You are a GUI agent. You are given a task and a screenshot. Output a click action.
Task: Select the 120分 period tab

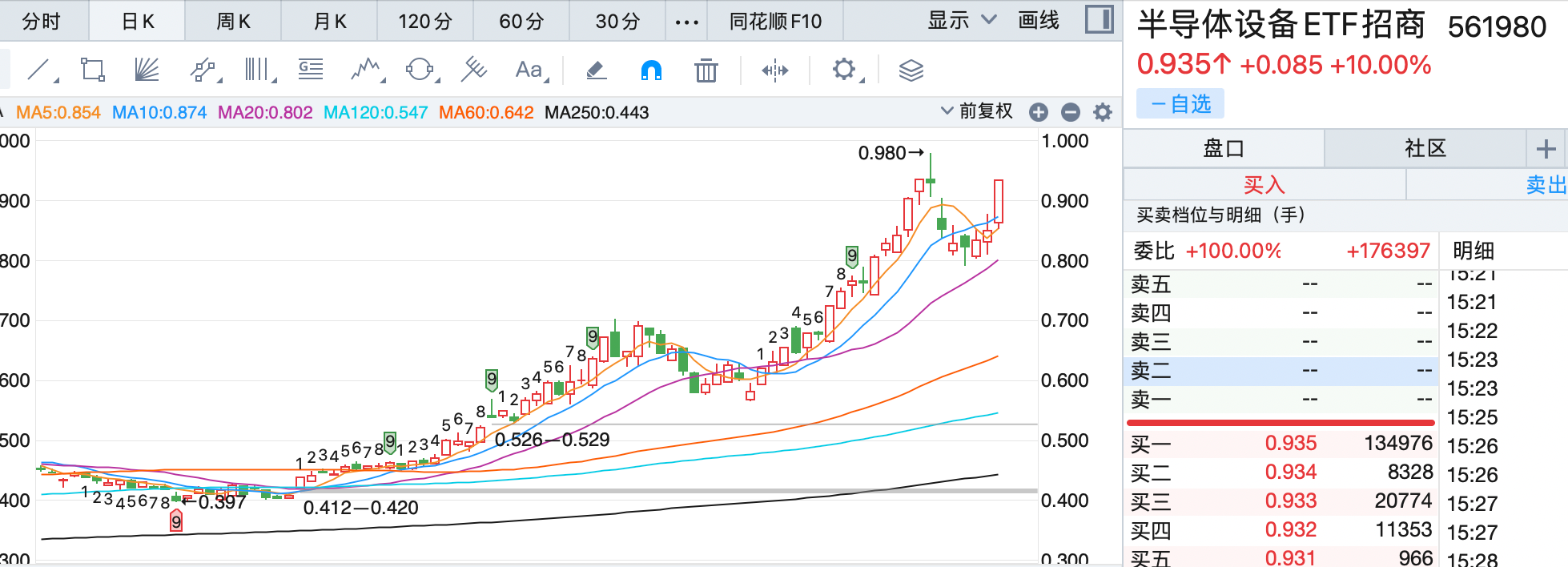425,22
